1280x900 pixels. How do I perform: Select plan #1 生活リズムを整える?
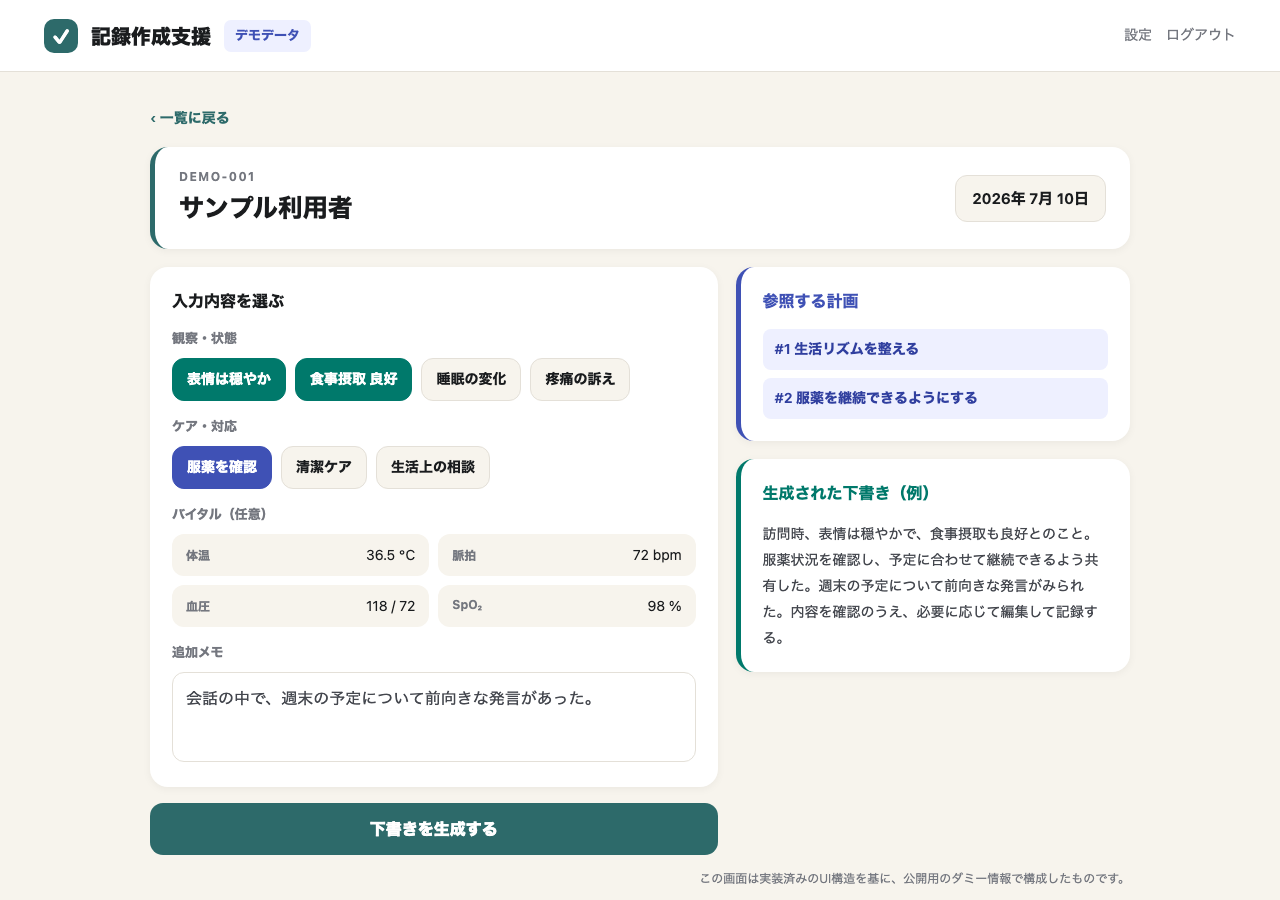coord(935,349)
